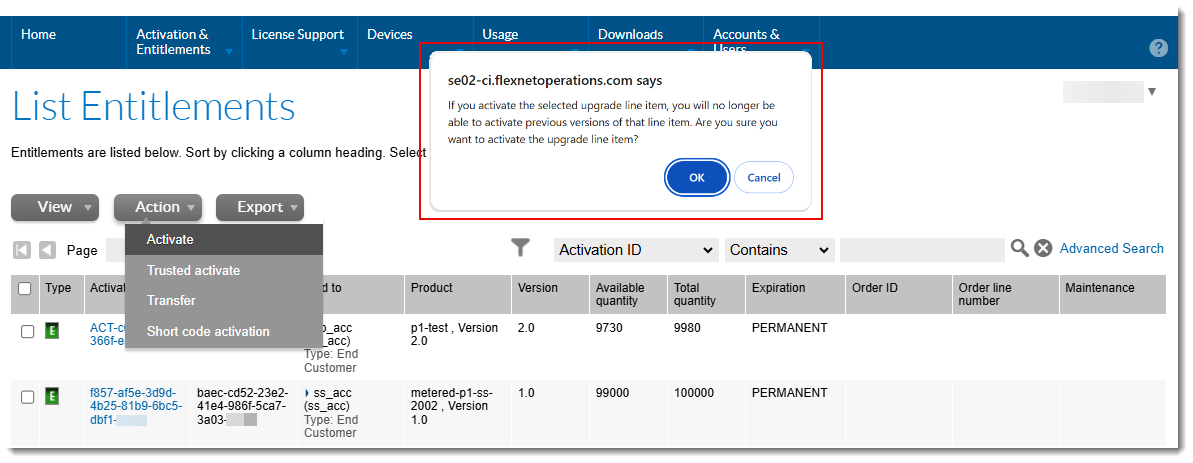The image size is (1193, 463).
Task: Expand the Export dropdown button
Action: [259, 207]
